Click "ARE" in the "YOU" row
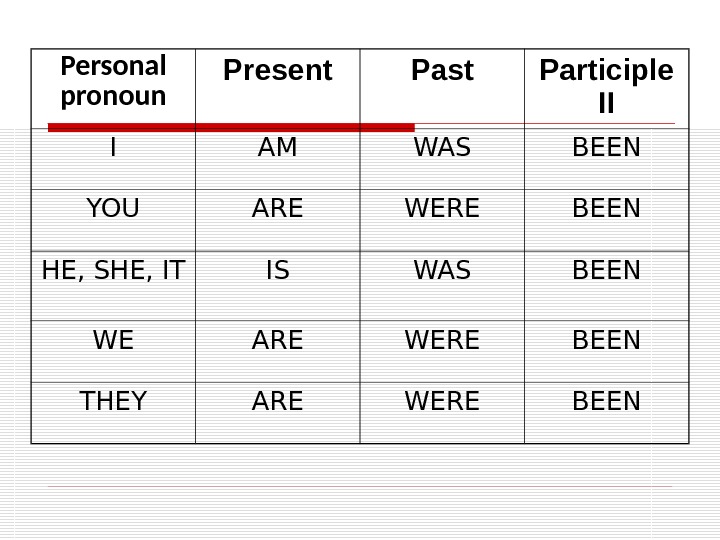Image resolution: width=720 pixels, height=540 pixels. coord(277,209)
